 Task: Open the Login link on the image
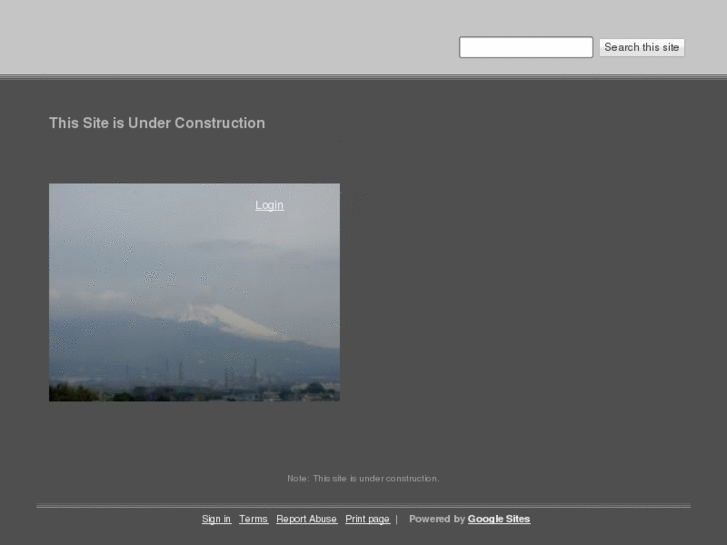[269, 205]
